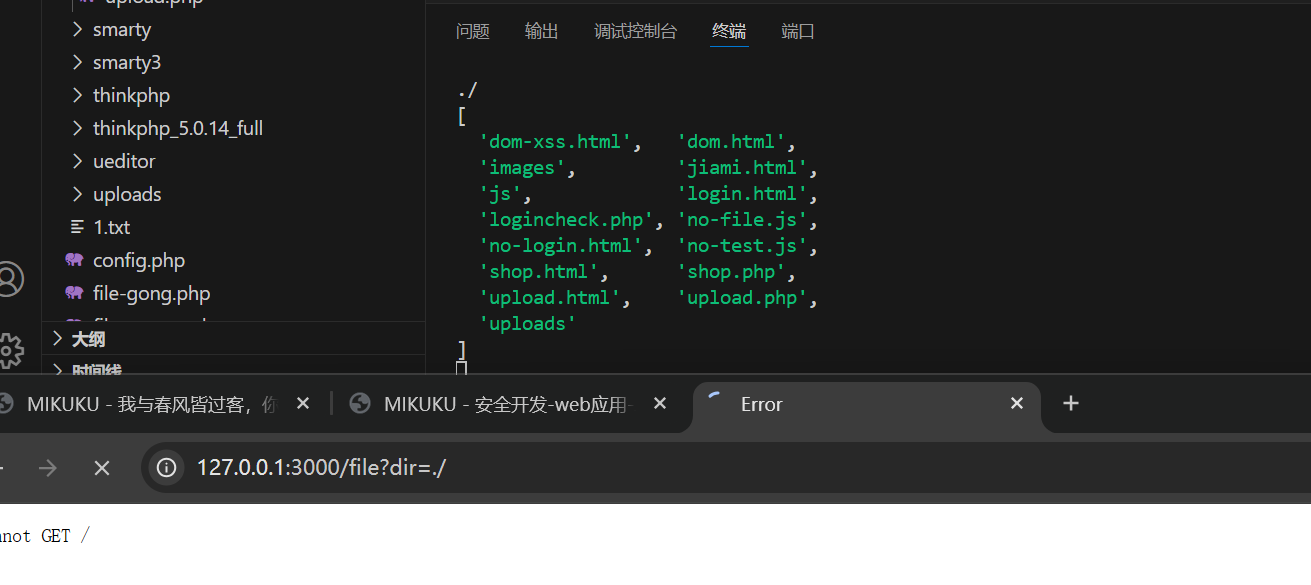Screen dimensions: 1311x585
Task: Click 'shop.html' in terminal output
Action: click(x=539, y=272)
